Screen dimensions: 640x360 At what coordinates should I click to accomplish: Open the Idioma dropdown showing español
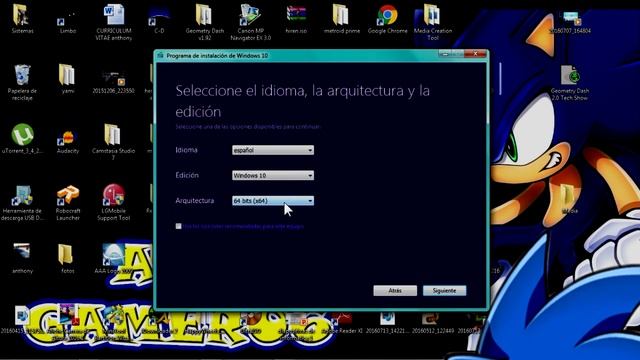tap(273, 150)
